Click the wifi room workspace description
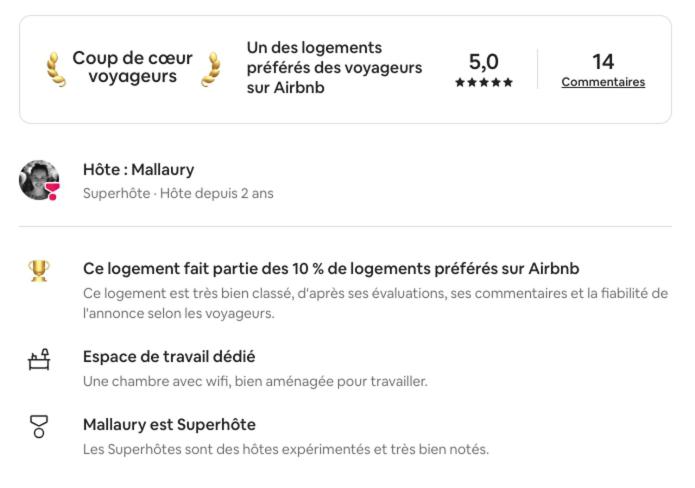Screen dimensions: 695x488 click(255, 381)
